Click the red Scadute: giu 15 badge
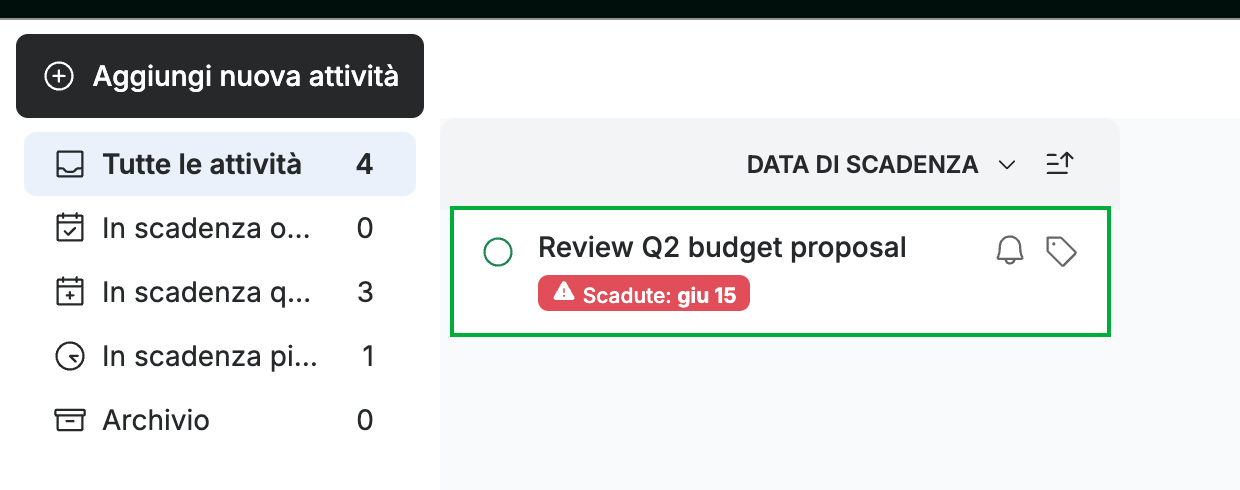 (x=644, y=295)
